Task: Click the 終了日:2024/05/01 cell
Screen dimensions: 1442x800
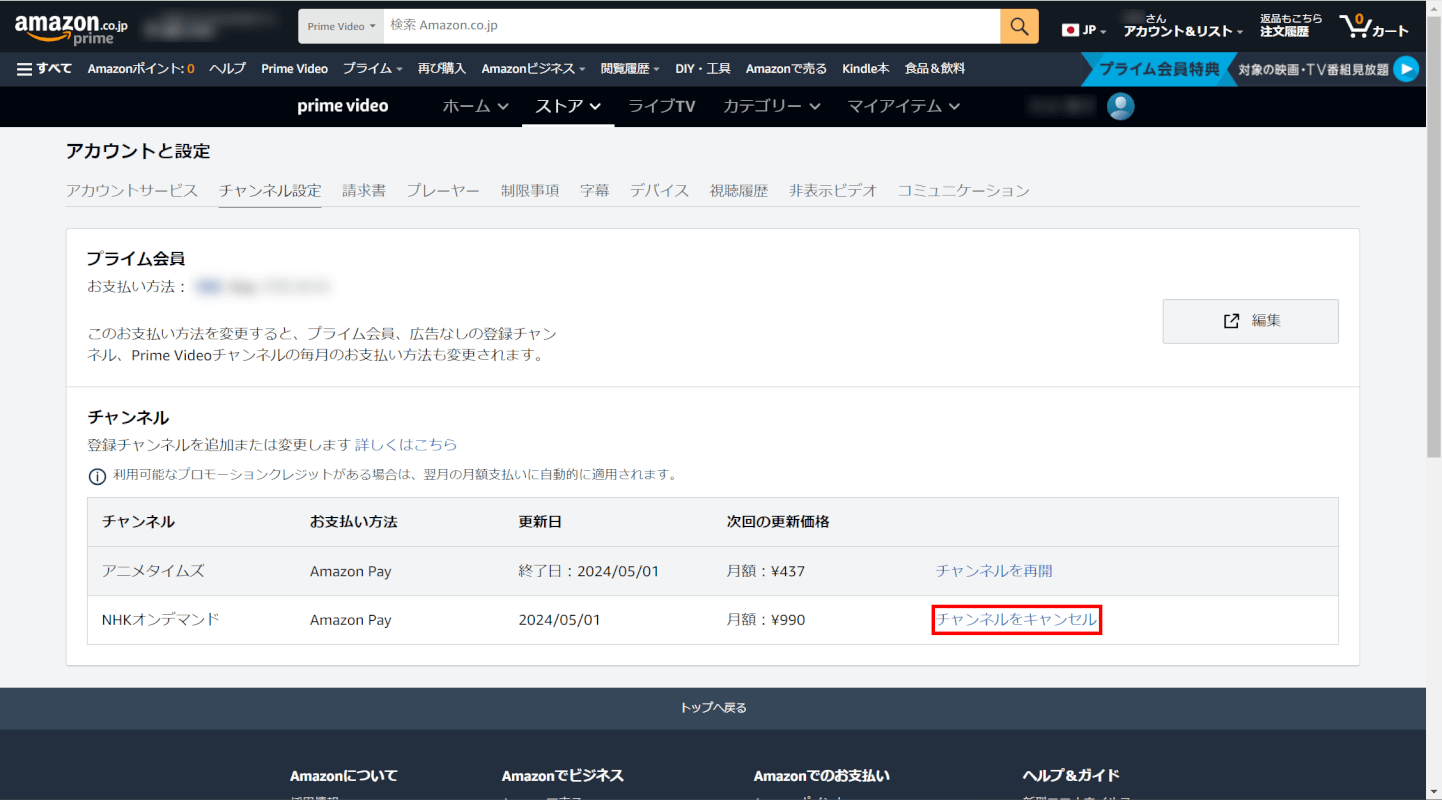Action: tap(589, 571)
